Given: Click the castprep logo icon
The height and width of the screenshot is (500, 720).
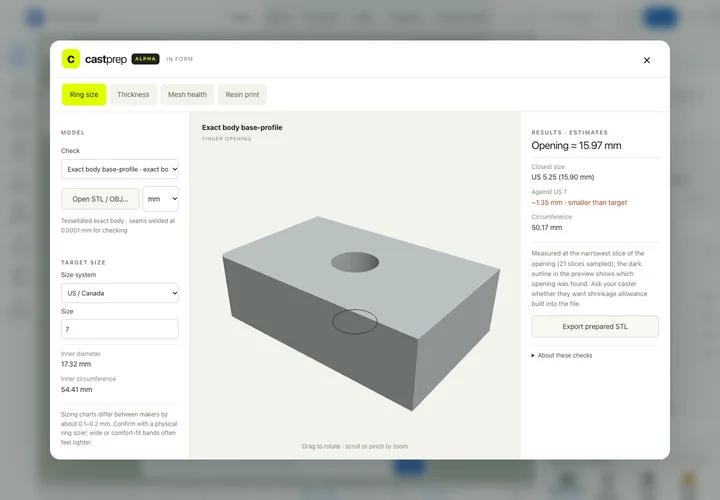Looking at the screenshot, I should point(71,59).
